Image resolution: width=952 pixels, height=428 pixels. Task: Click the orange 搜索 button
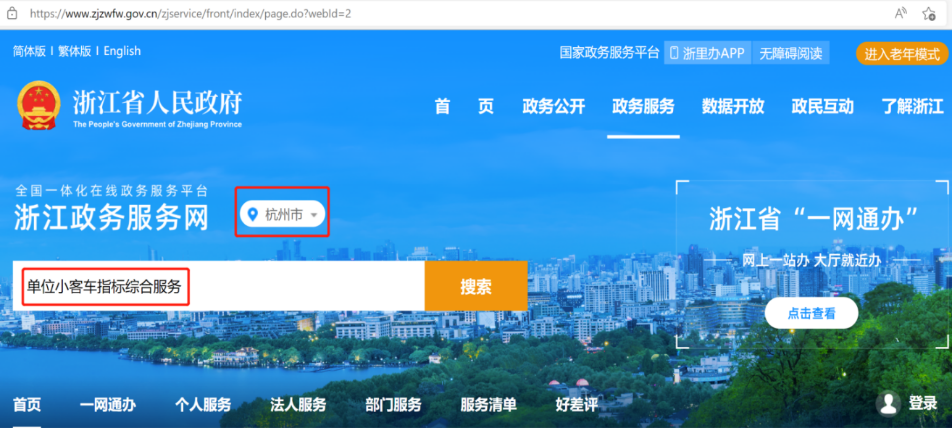(476, 287)
